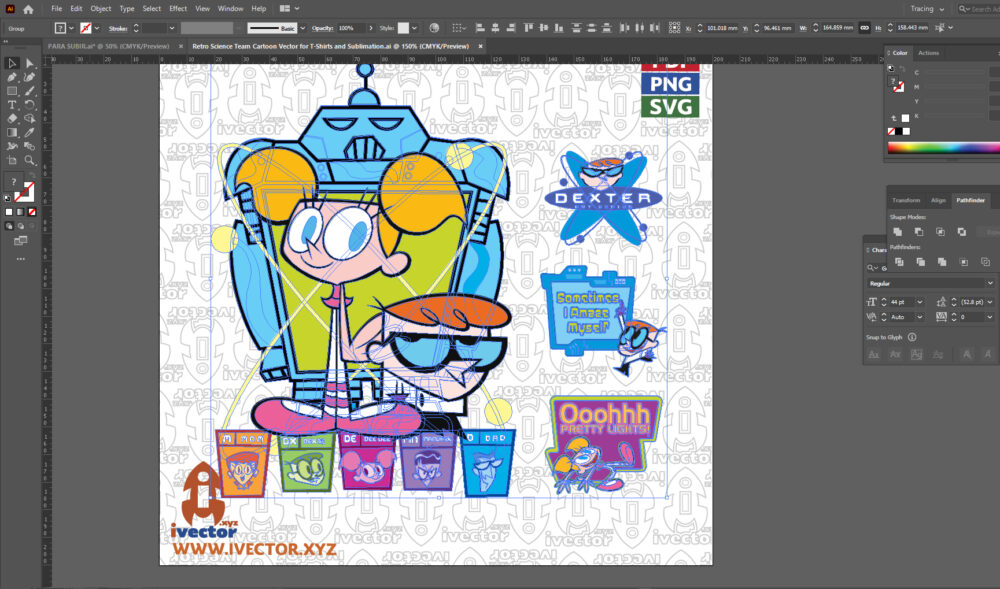This screenshot has width=1000, height=589.
Task: Select the Puppet Warp tool
Action: [x=11, y=147]
